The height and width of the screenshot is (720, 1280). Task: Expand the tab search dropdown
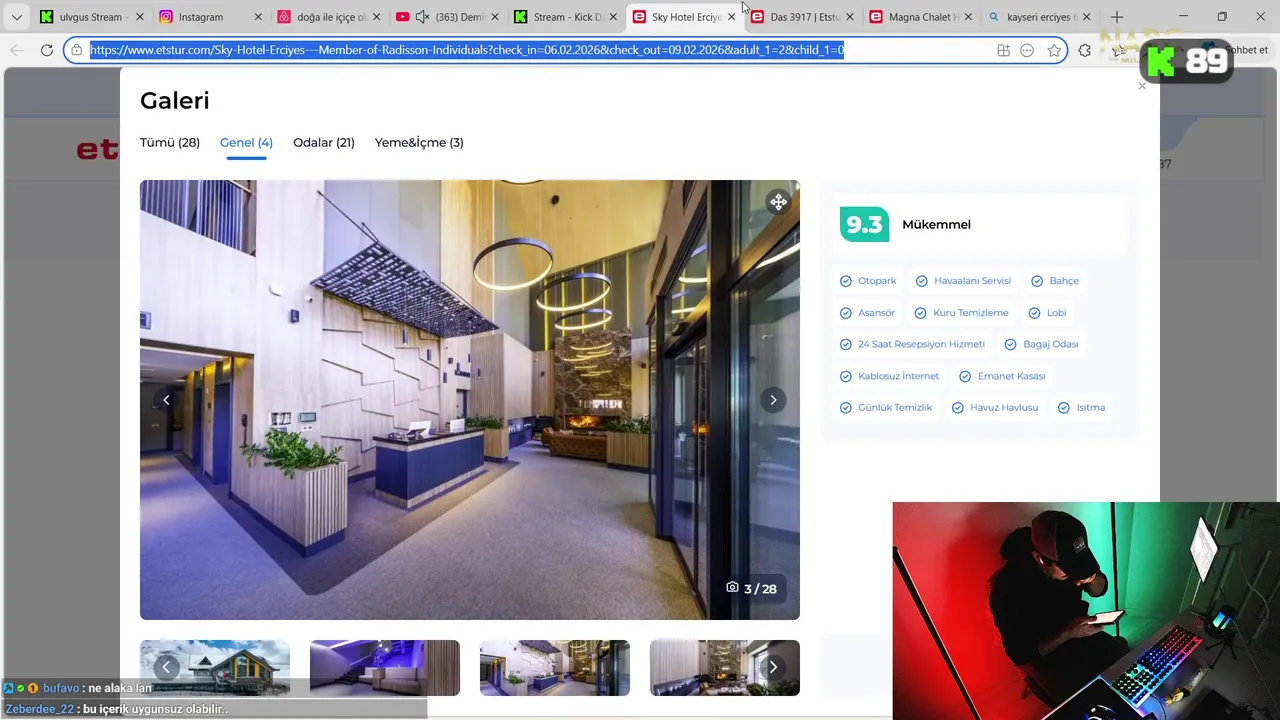(16, 17)
